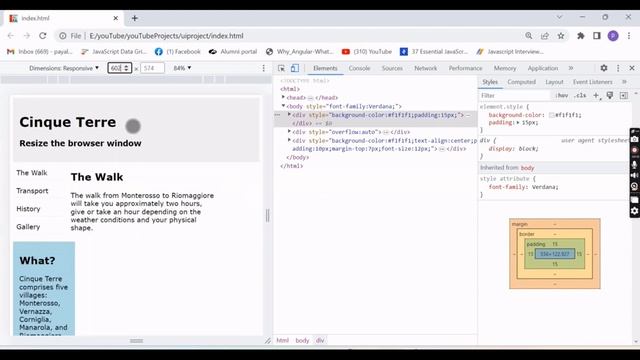Select Event Listeners sidebar tab
Screen dimensions: 640x360
pos(593,82)
